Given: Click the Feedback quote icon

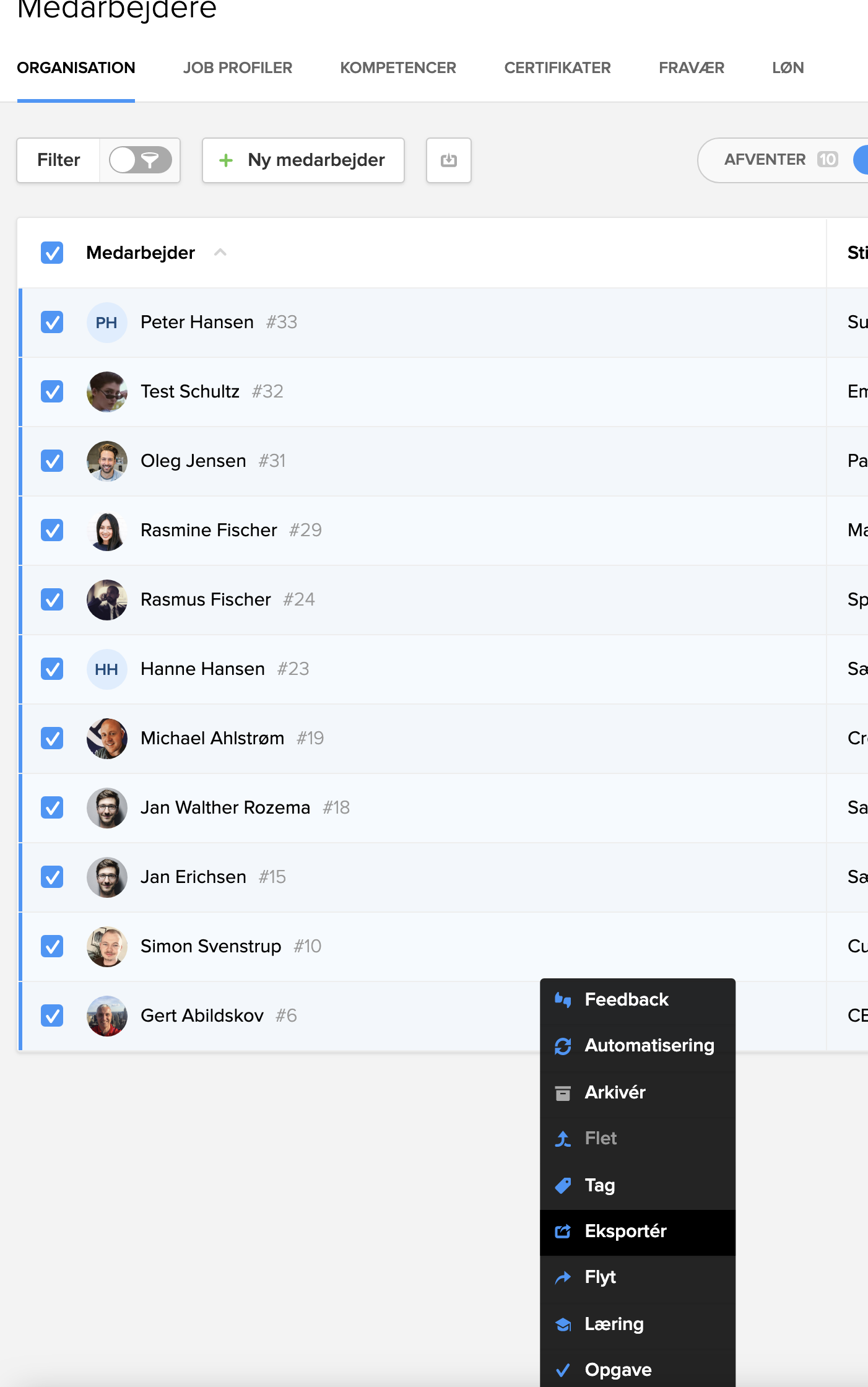Looking at the screenshot, I should [563, 999].
